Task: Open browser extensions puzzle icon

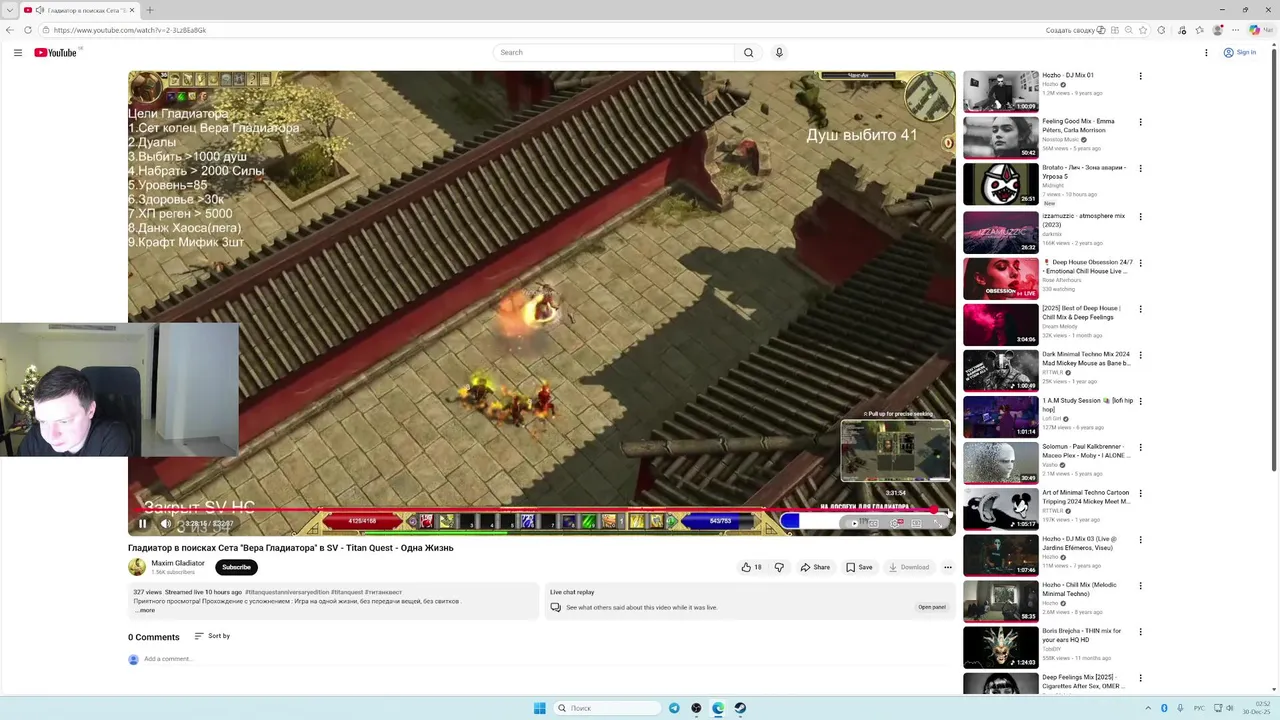Action: click(1161, 30)
